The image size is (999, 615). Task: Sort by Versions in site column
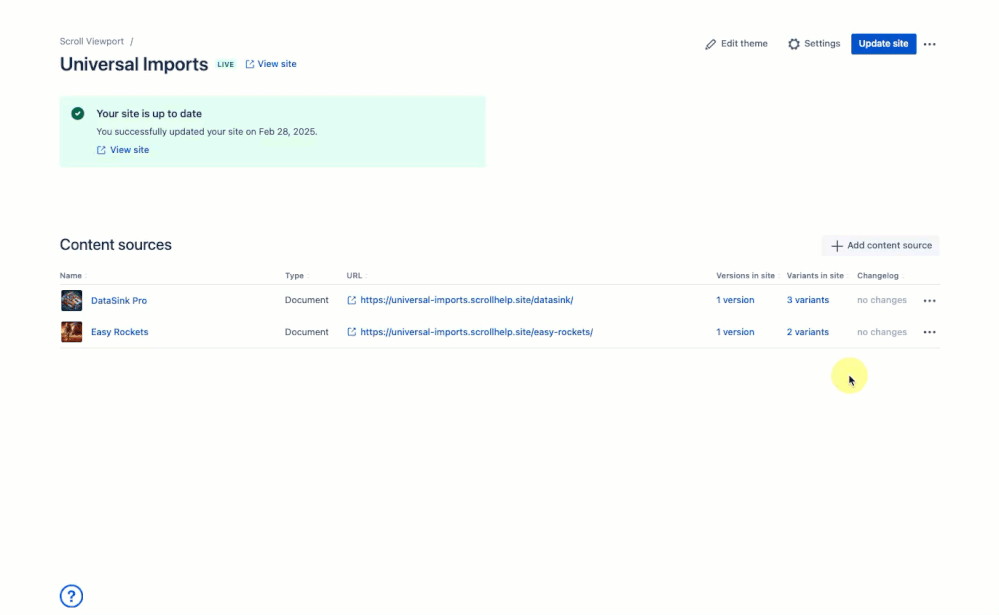click(x=745, y=276)
